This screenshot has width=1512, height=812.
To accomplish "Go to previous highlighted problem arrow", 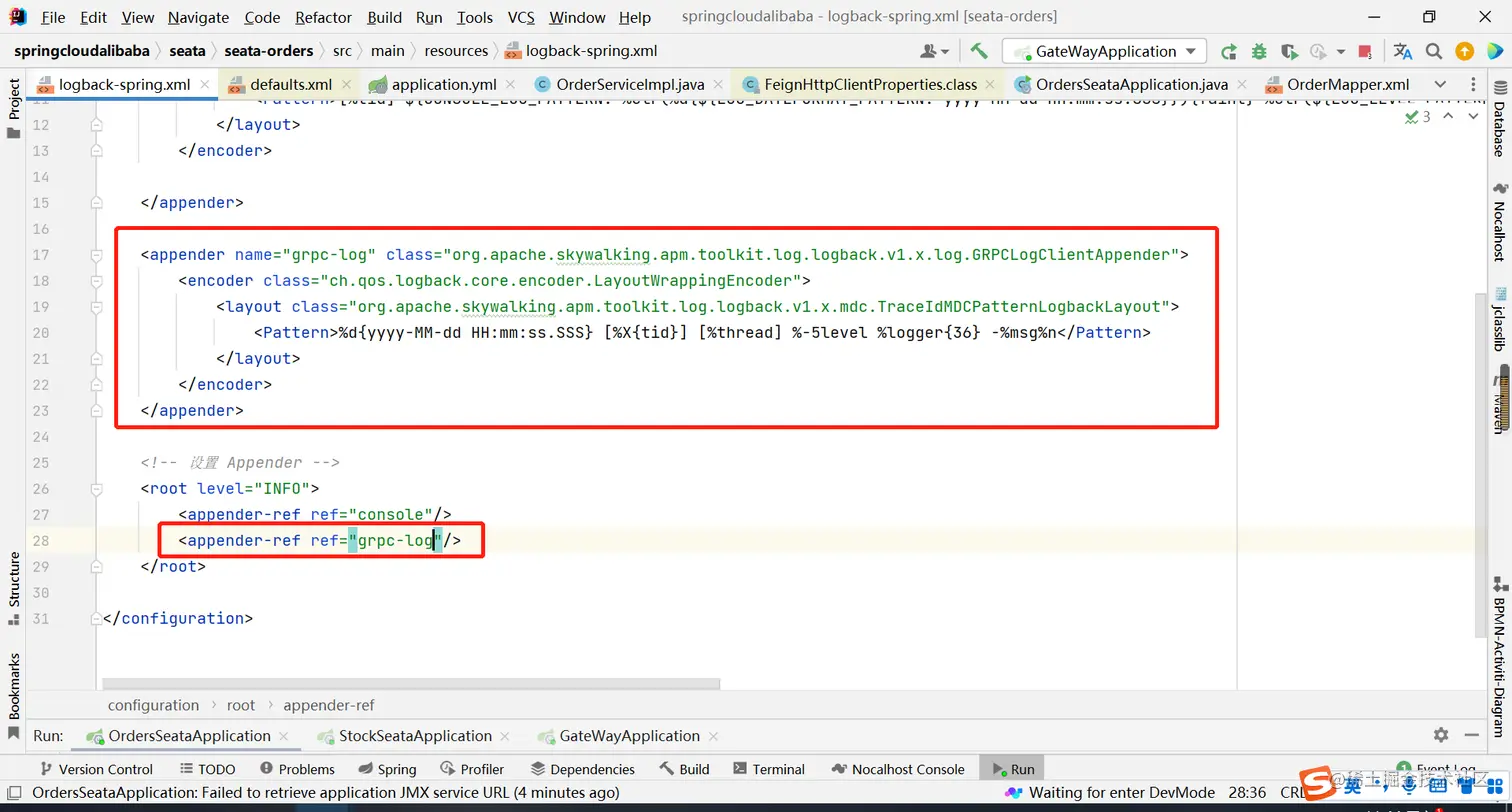I will point(1448,117).
